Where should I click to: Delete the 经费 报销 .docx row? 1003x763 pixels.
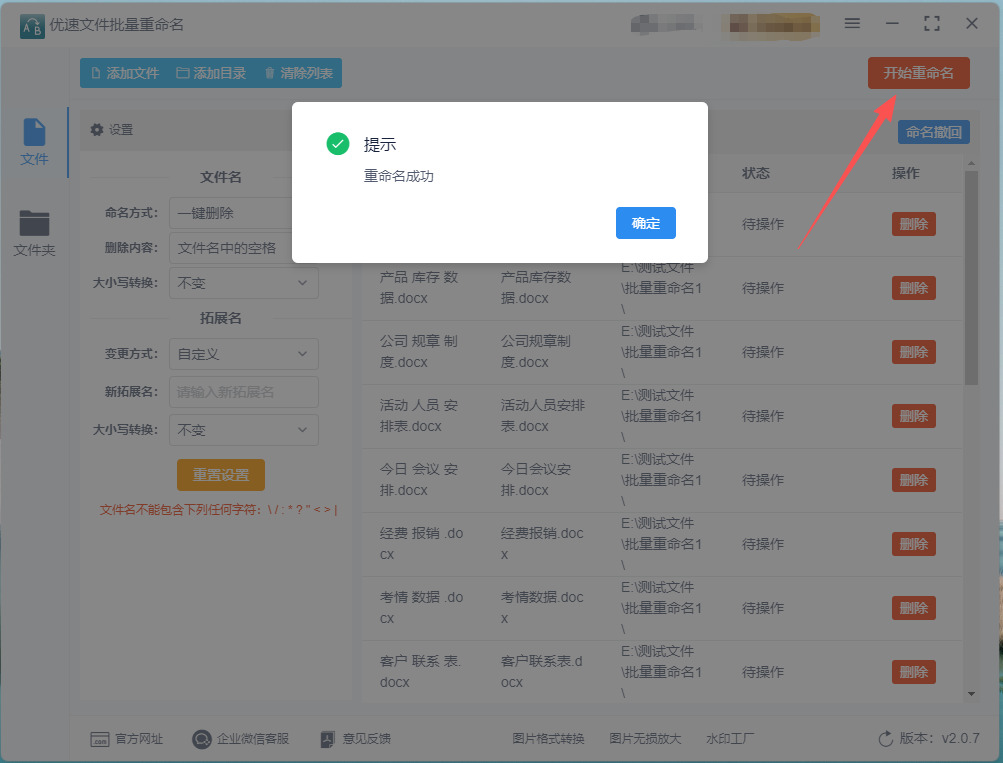click(x=913, y=544)
